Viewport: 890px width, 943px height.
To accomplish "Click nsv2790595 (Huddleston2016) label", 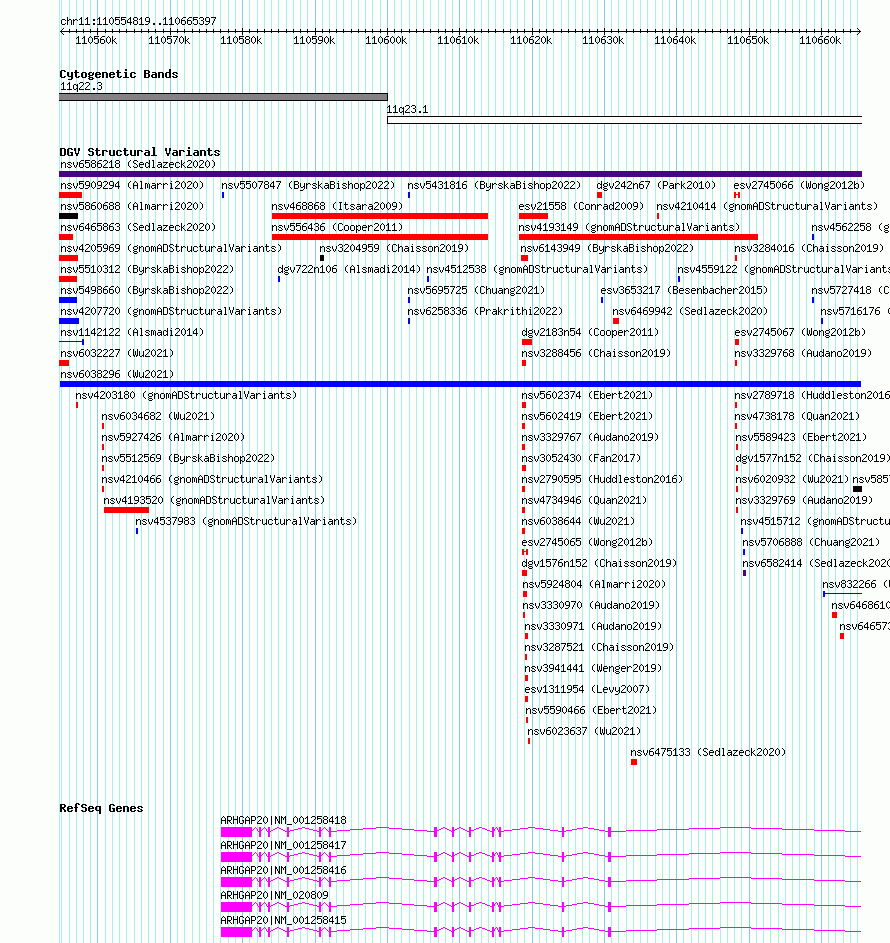I will [x=602, y=479].
